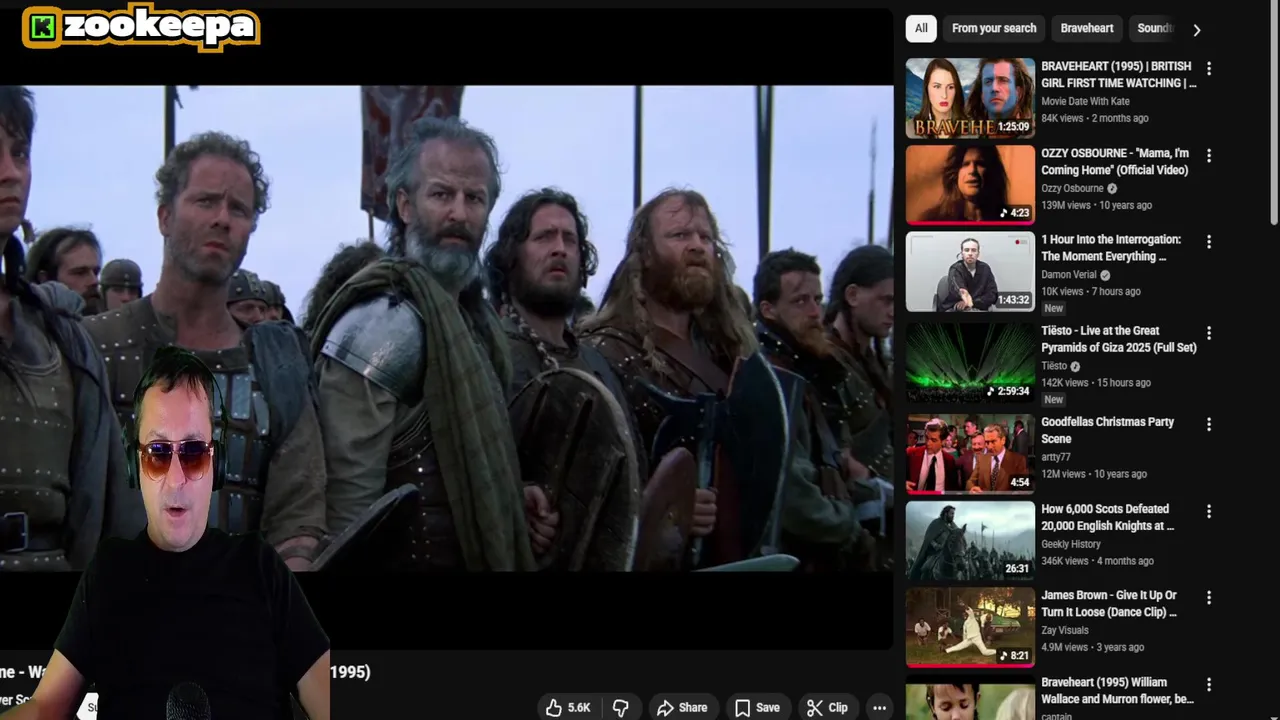Open options menu for Tiësto video
The height and width of the screenshot is (720, 1280).
pos(1208,333)
